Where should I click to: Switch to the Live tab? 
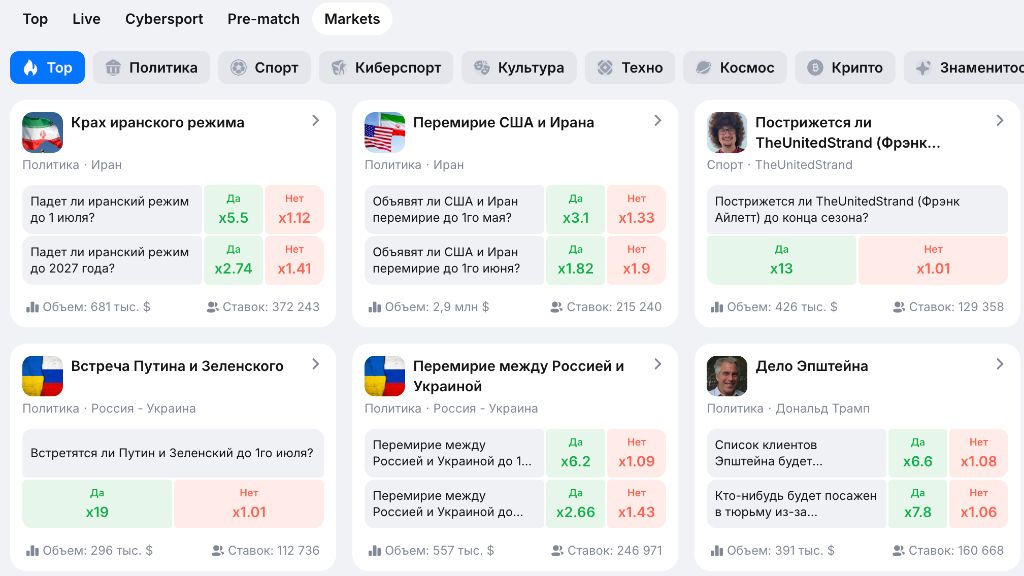point(86,19)
